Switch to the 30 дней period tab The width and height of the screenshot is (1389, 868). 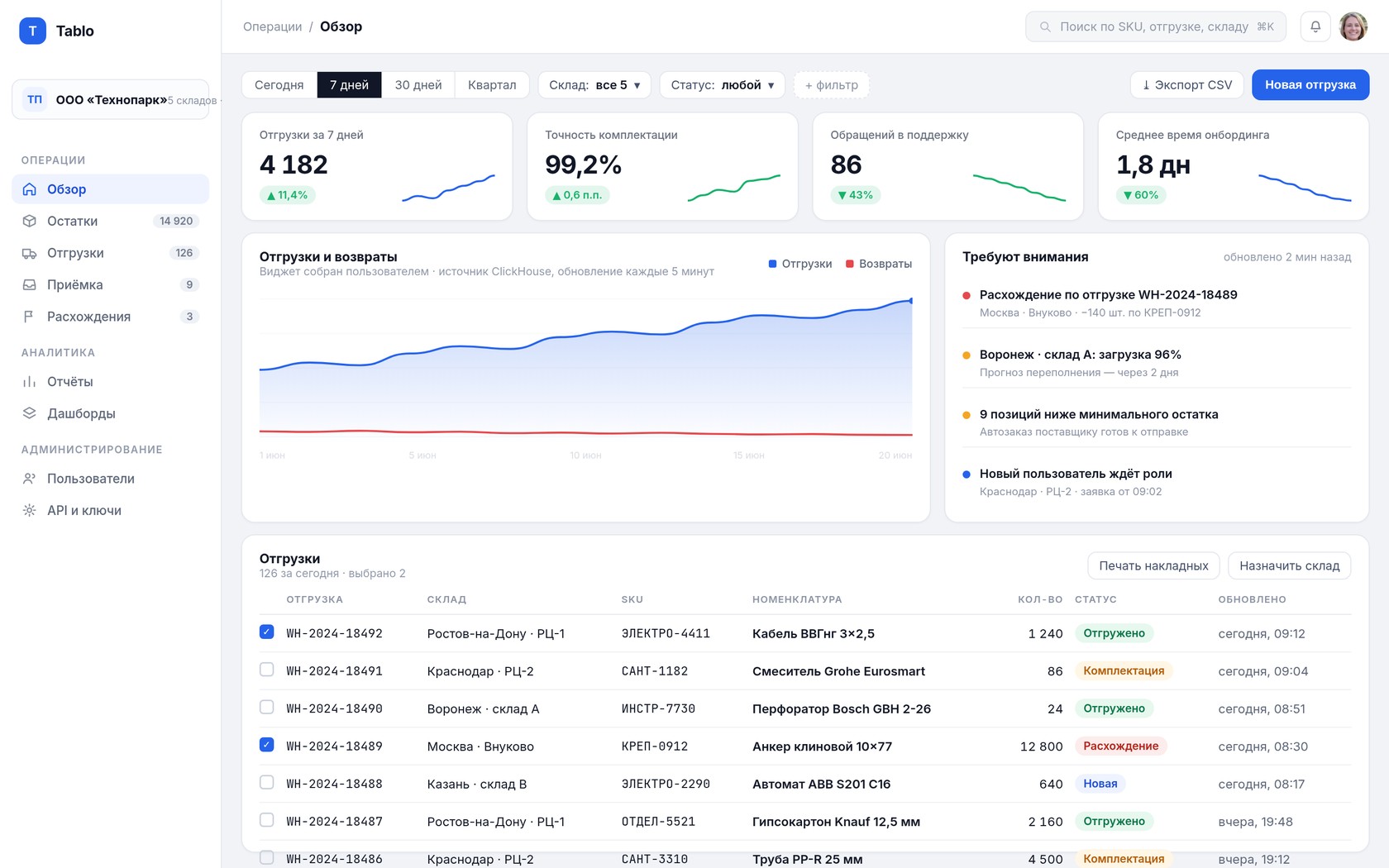tap(418, 85)
